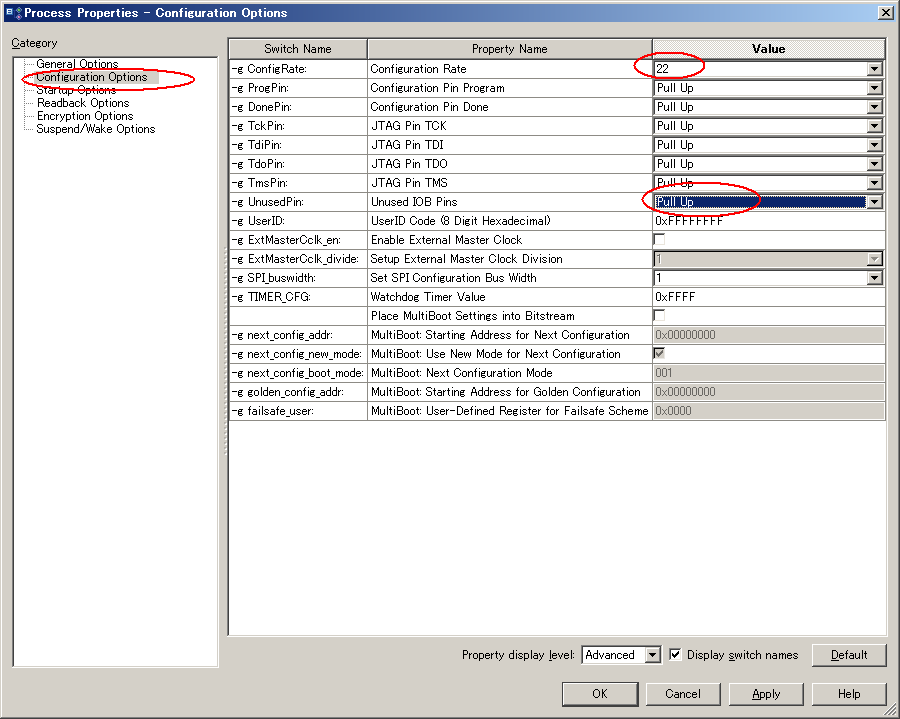Viewport: 900px width, 719px height.
Task: Open Configuration Rate value dropdown
Action: click(x=875, y=69)
